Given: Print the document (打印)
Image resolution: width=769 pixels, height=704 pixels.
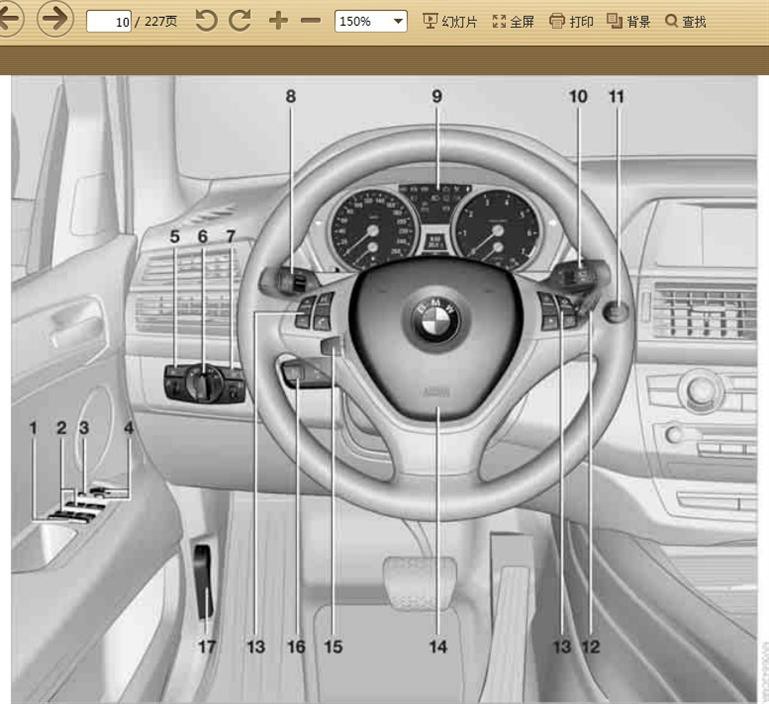Looking at the screenshot, I should click(571, 22).
